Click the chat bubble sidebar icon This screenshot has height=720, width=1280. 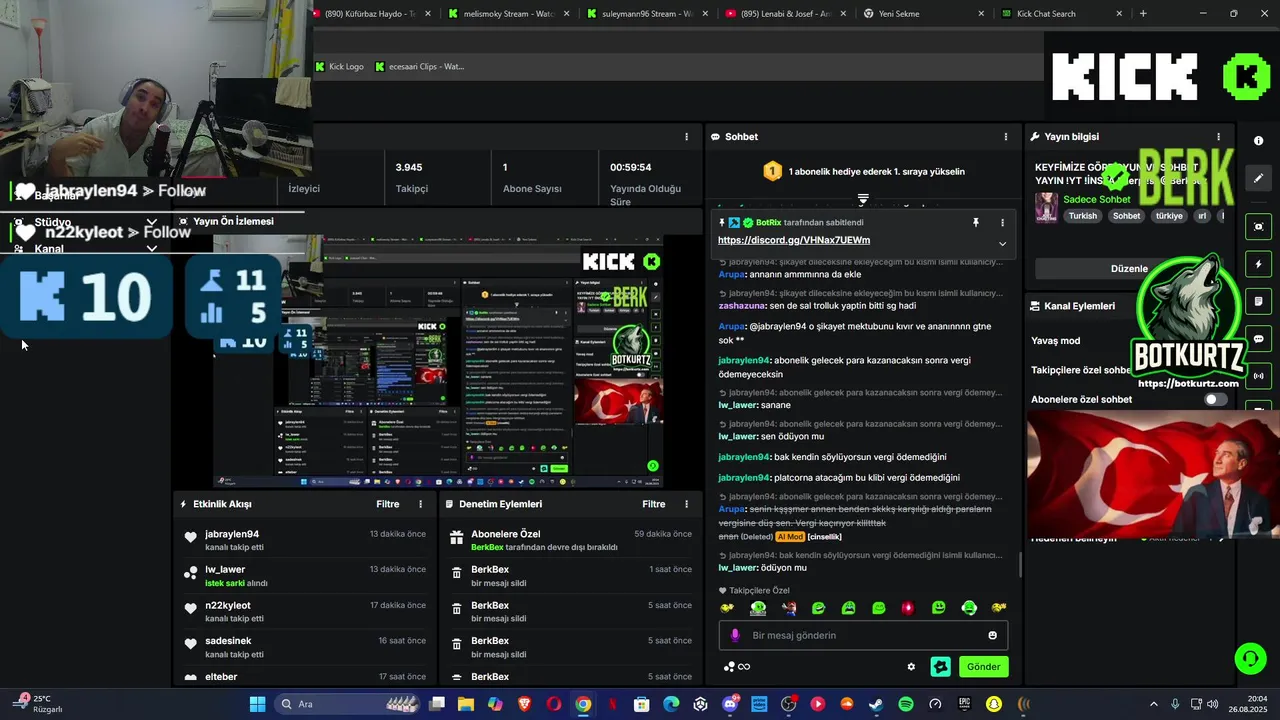coord(1258,339)
